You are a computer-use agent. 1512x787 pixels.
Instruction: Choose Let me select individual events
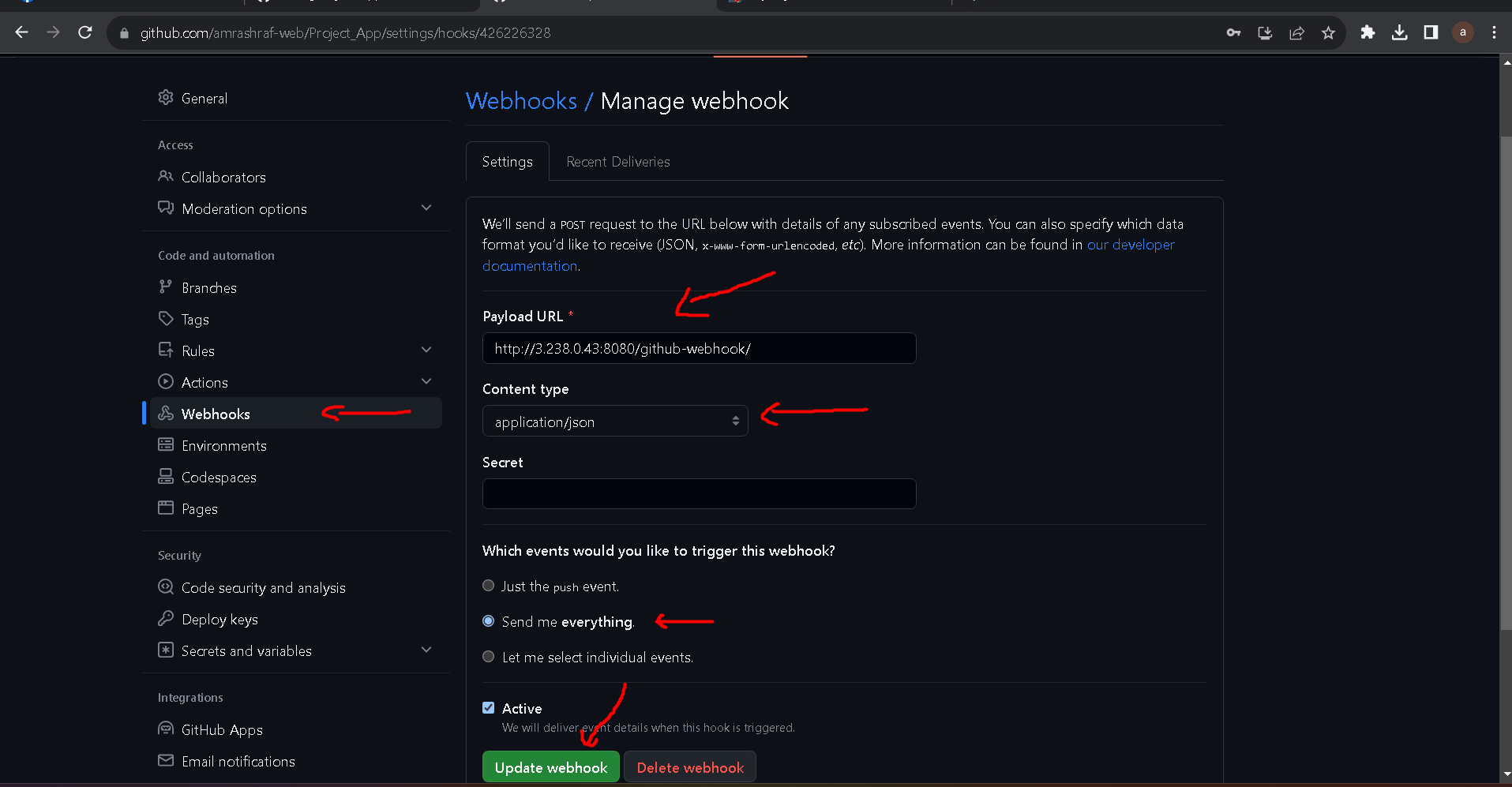click(488, 656)
